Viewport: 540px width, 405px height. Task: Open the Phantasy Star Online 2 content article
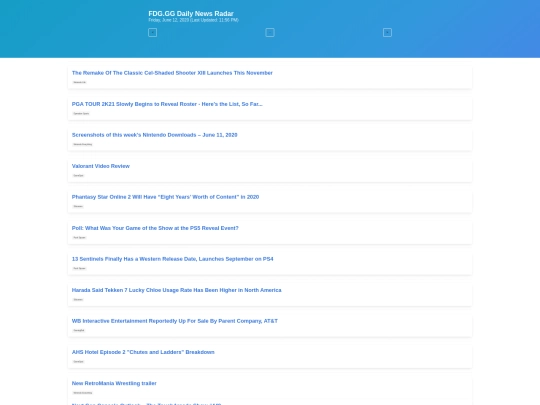click(x=165, y=197)
